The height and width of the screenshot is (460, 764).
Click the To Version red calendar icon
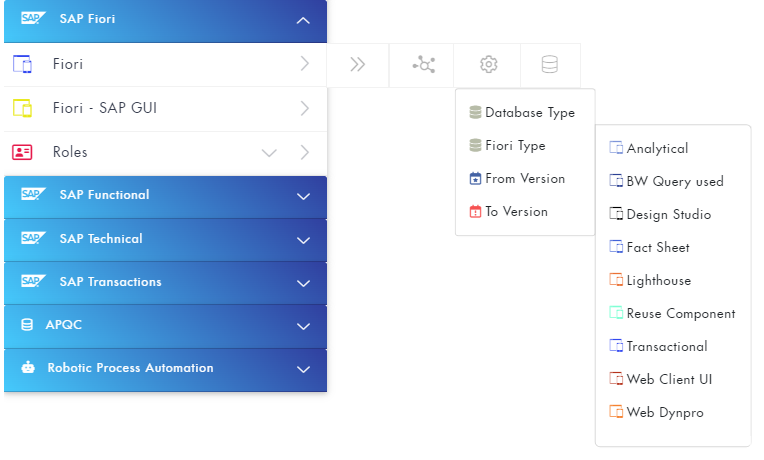475,211
